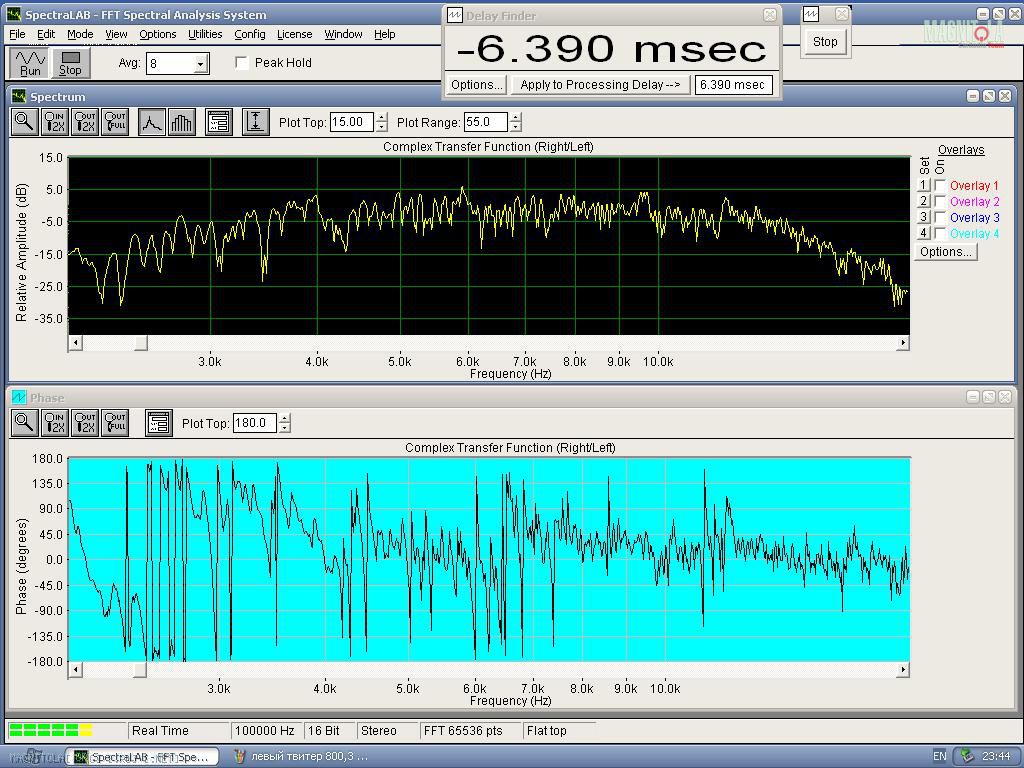This screenshot has height=768, width=1024.
Task: Open Overlays Options button
Action: coord(945,252)
